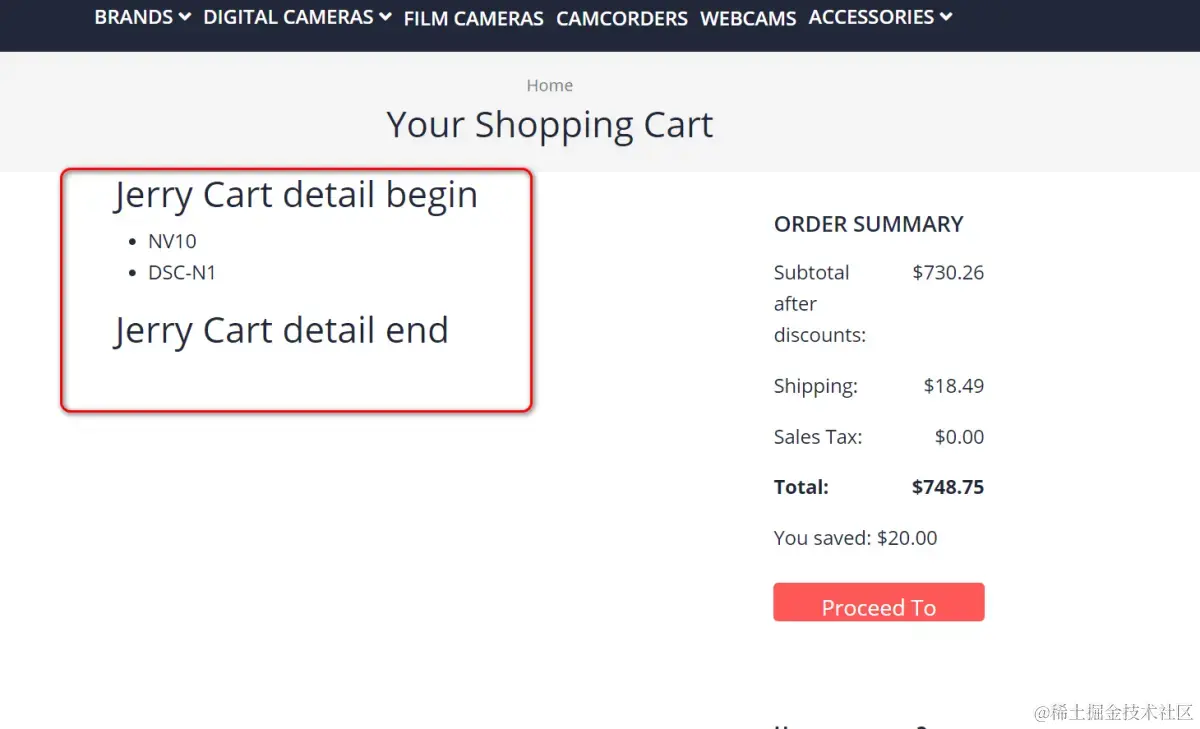Select the DSC-N1 cart item
The width and height of the screenshot is (1200, 729).
click(182, 272)
